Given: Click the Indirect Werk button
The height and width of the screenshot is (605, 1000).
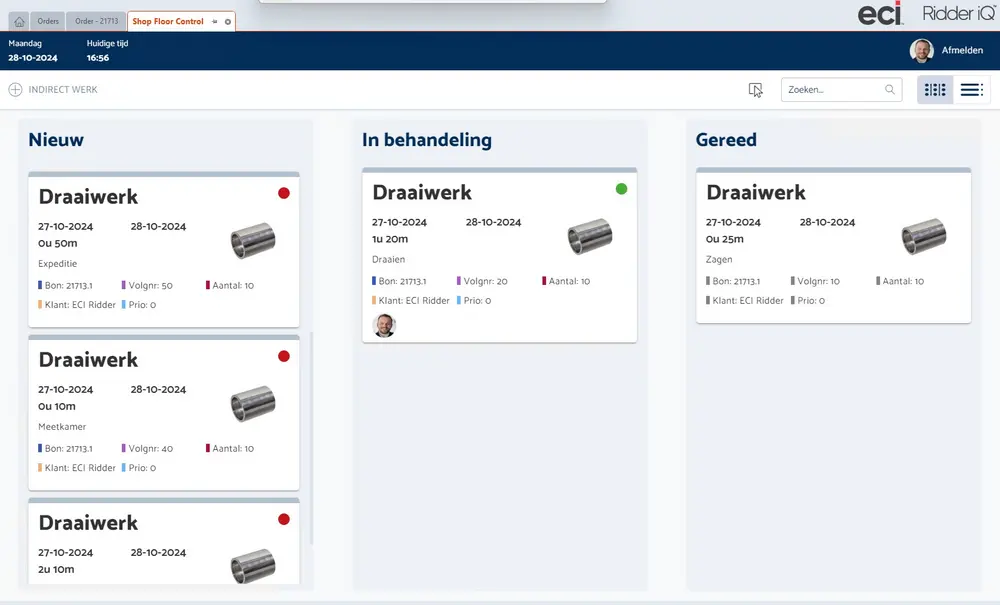Looking at the screenshot, I should [x=62, y=90].
